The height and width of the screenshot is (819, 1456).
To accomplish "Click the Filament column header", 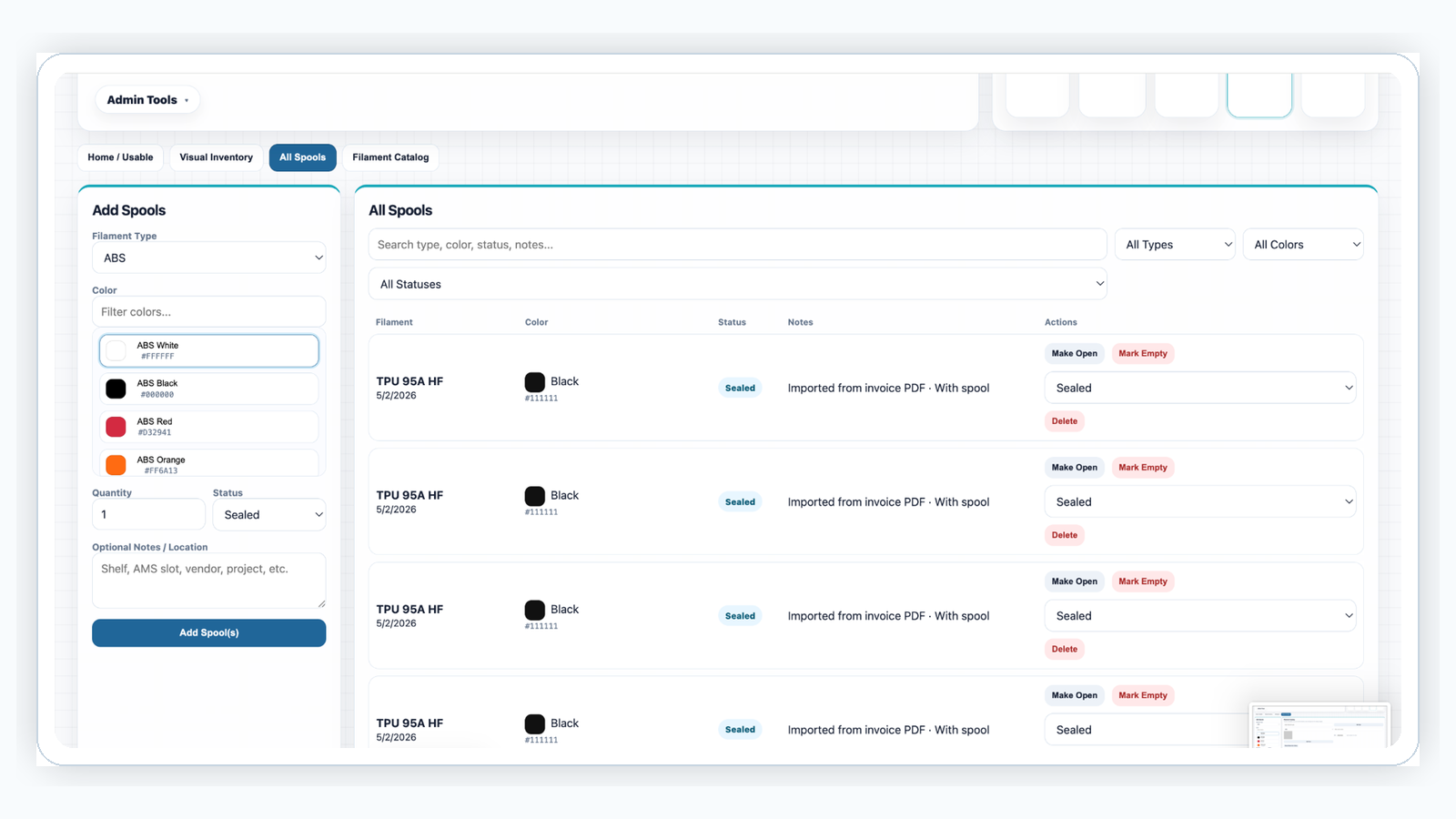I will (x=394, y=322).
